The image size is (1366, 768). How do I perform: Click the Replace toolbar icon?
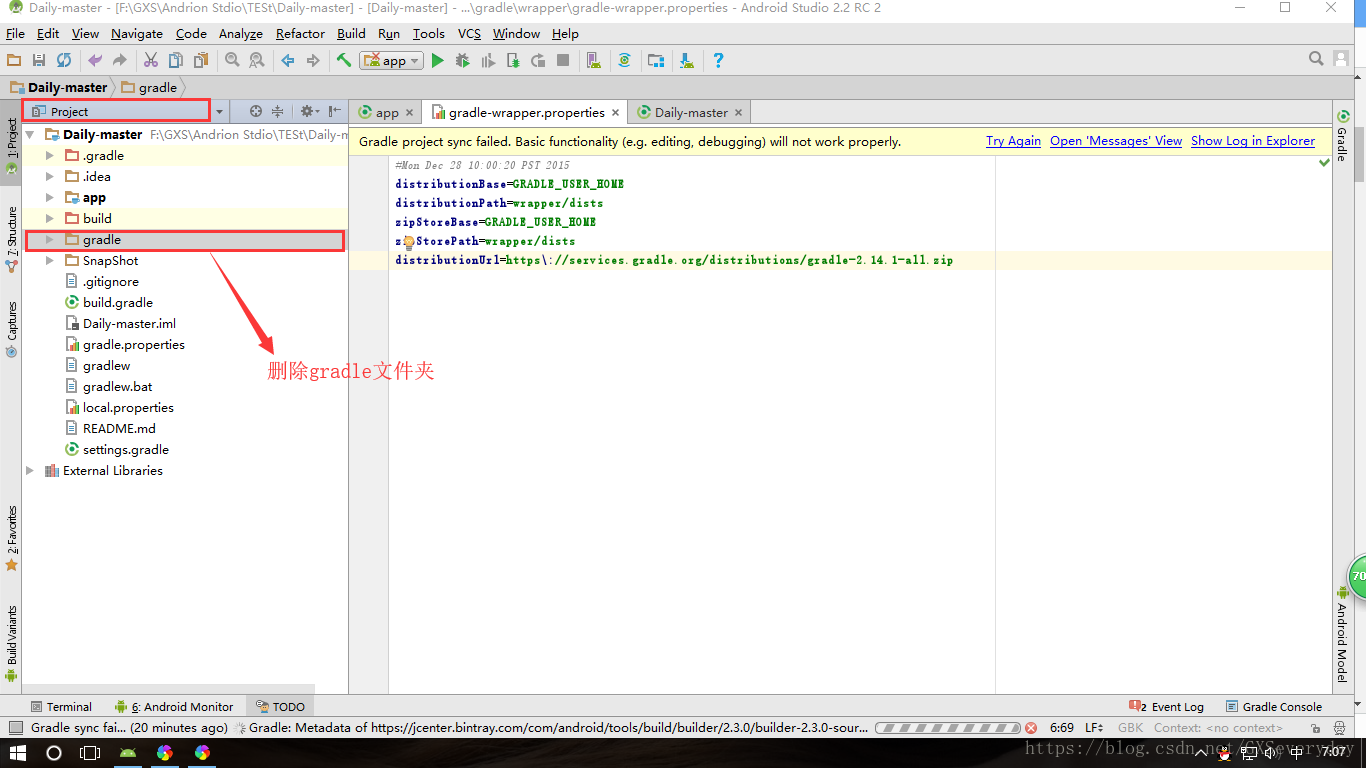click(257, 61)
